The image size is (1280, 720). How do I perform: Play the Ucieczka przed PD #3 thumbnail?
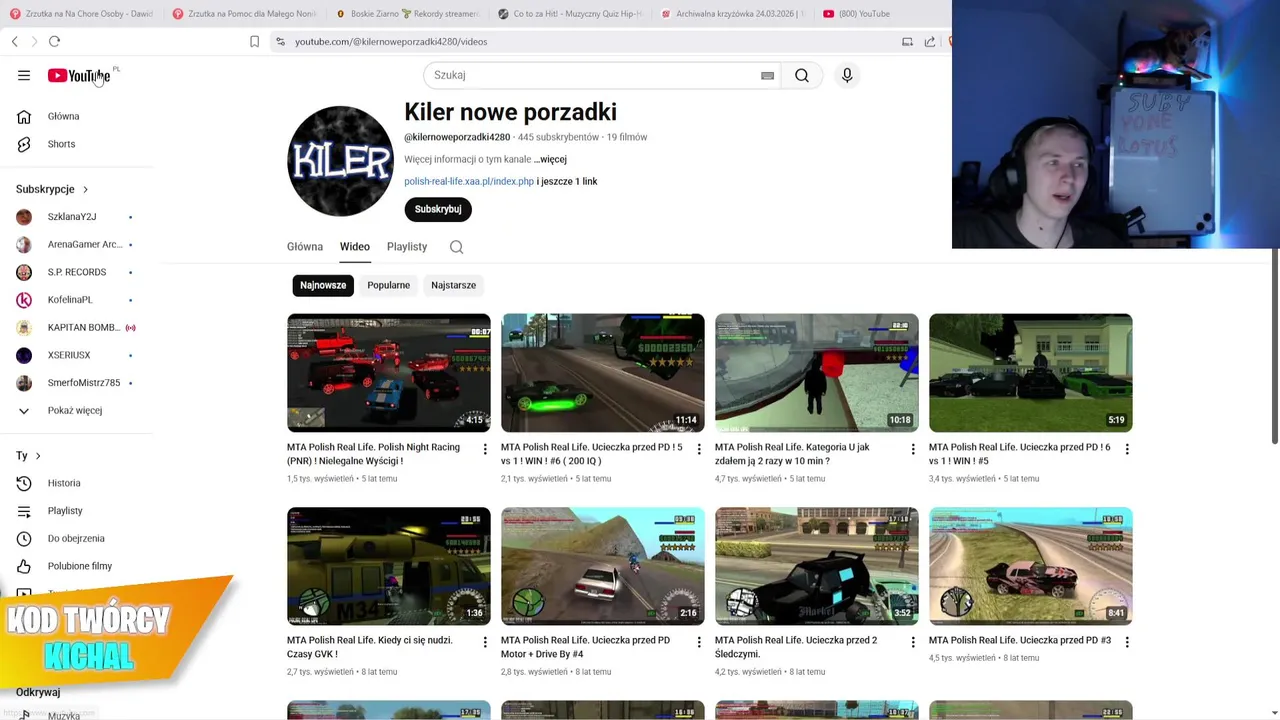(x=1031, y=566)
